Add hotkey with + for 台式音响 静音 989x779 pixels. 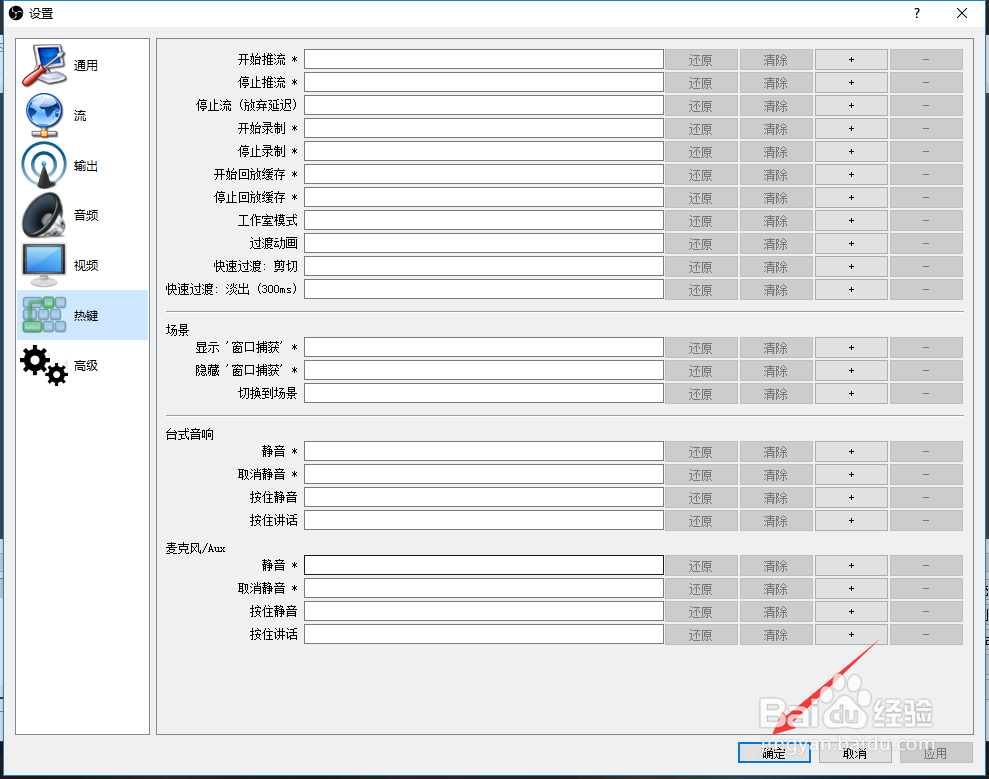coord(851,452)
